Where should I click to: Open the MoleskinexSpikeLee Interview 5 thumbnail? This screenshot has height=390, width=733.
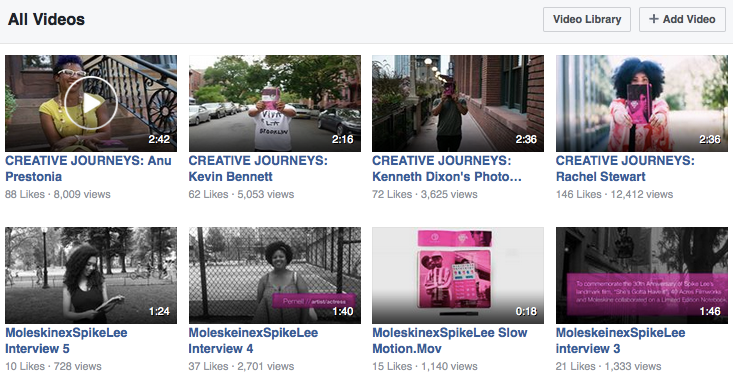coord(91,275)
